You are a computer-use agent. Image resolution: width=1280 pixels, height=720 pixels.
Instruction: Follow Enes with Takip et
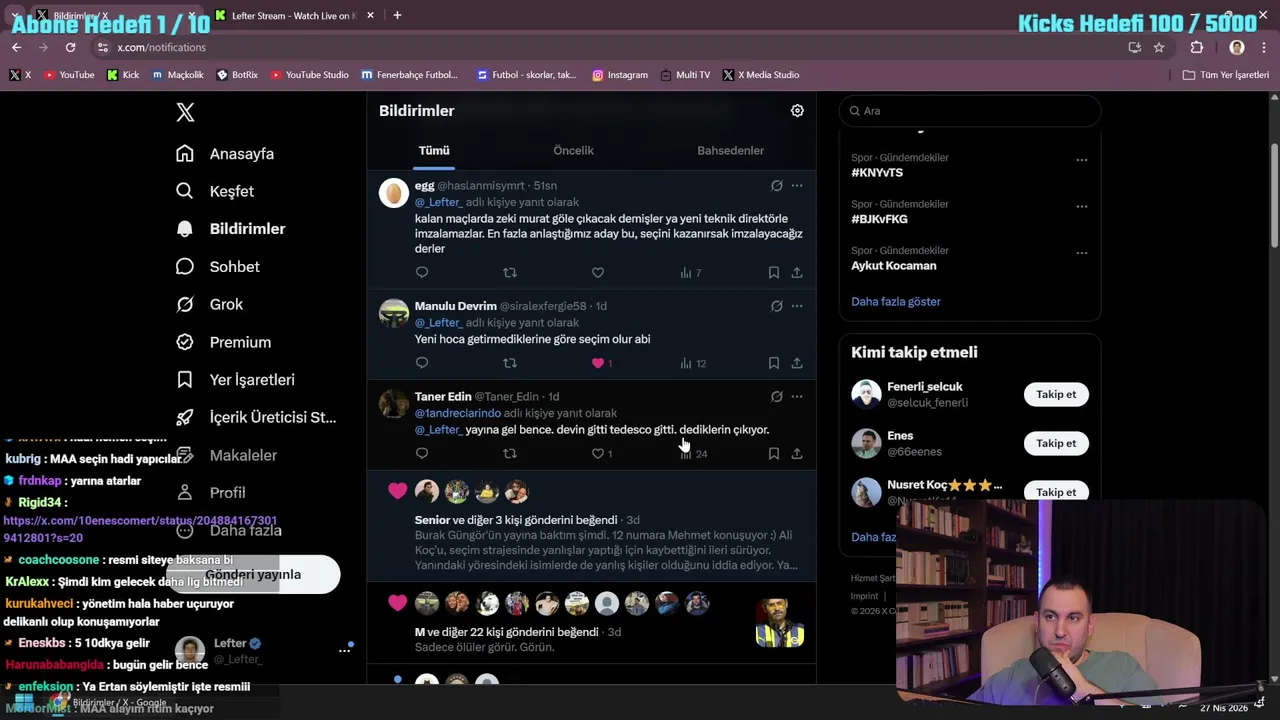tap(1056, 443)
